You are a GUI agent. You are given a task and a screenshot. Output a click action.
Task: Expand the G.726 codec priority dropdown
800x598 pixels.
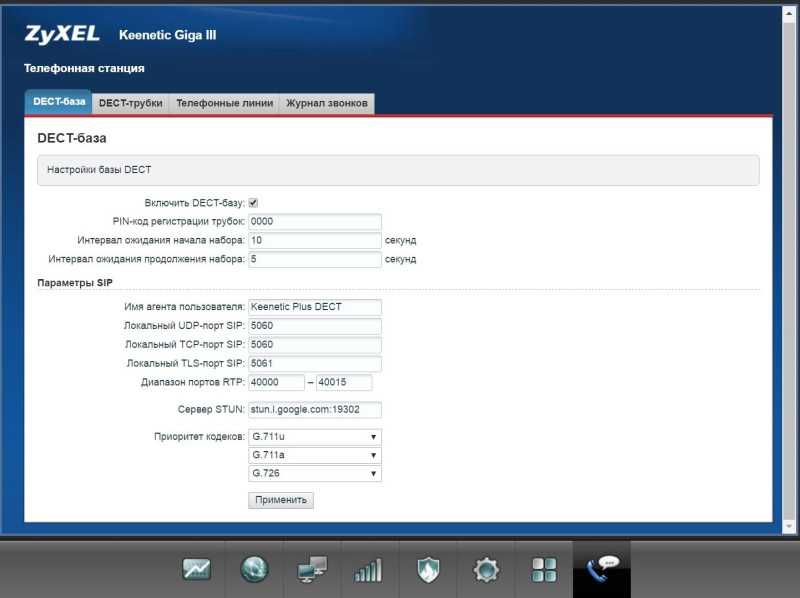click(315, 474)
